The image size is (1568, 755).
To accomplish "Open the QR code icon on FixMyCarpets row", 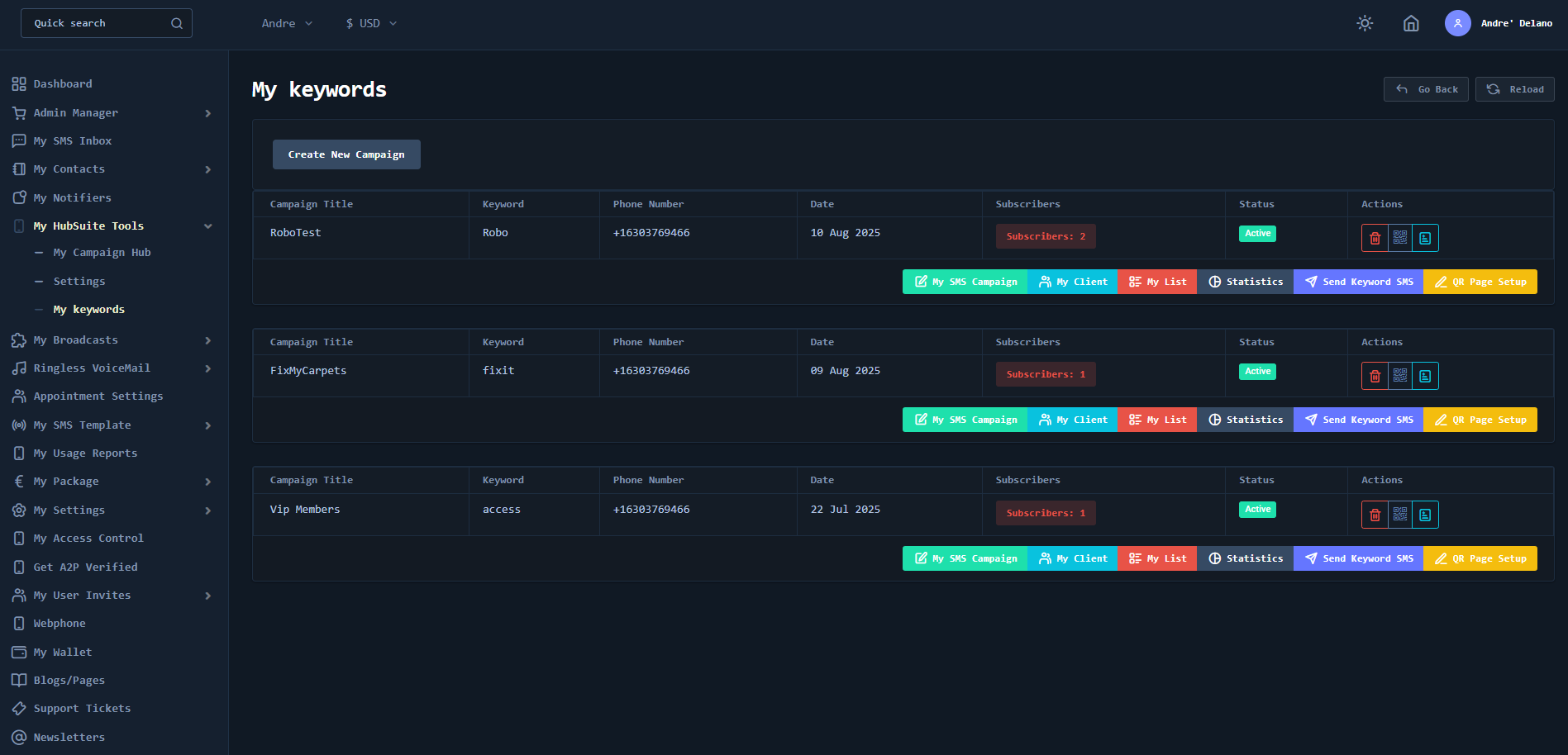I will (1400, 376).
